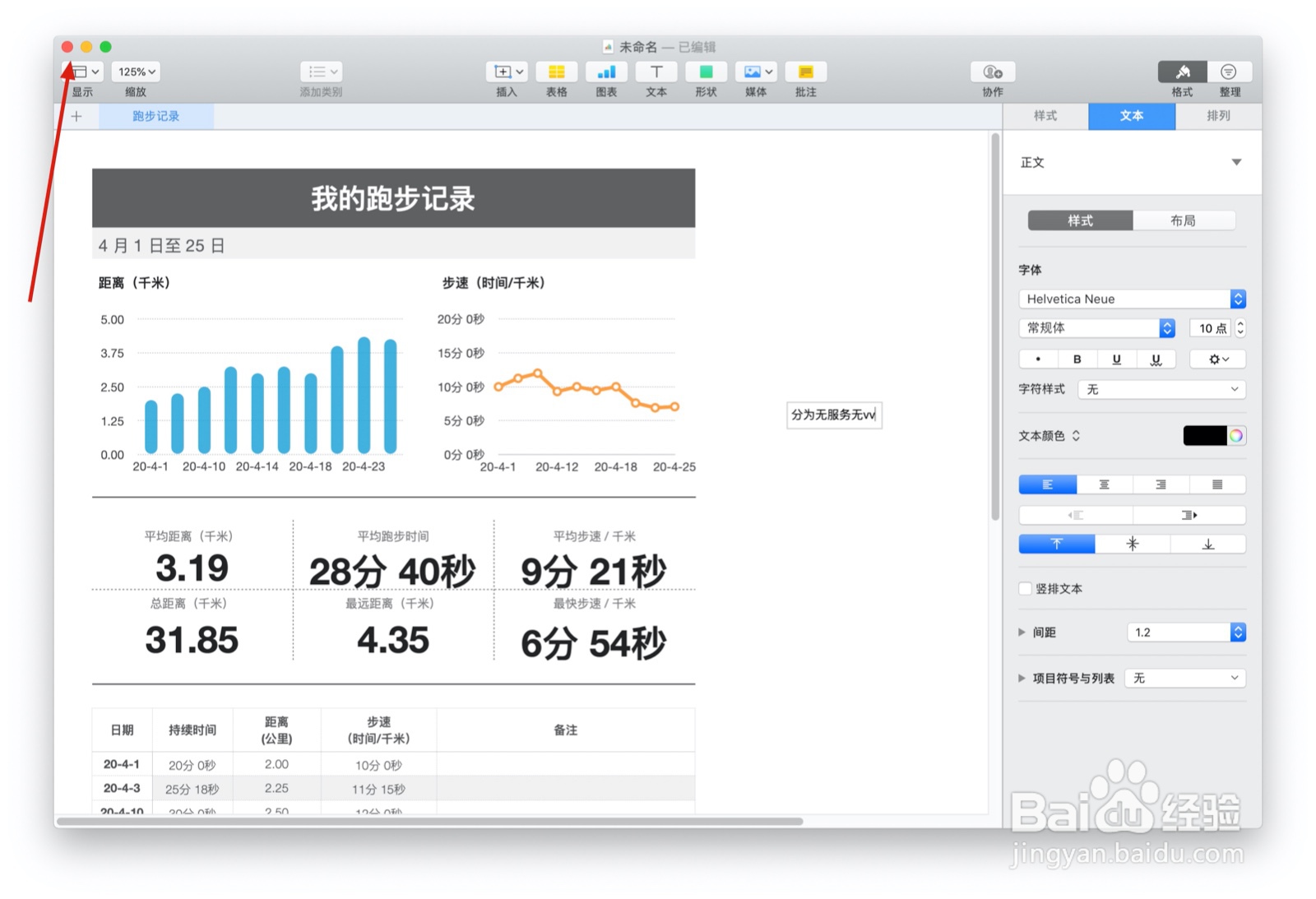
Task: Enable the 竖排文本 vertical text checkbox
Action: click(x=1025, y=588)
